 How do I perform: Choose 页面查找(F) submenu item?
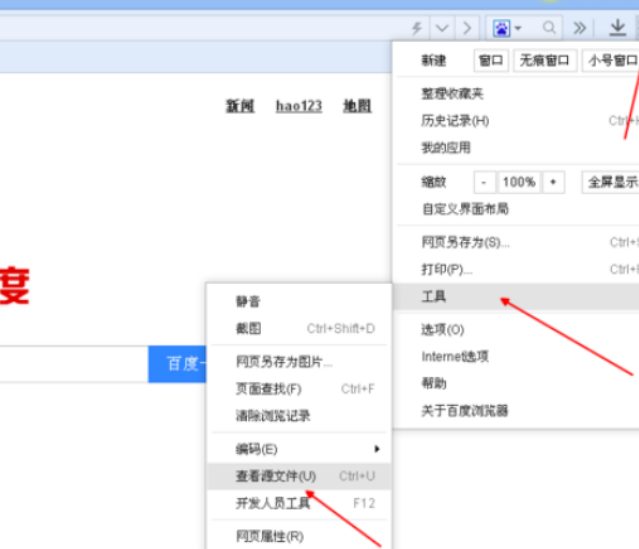click(x=299, y=389)
